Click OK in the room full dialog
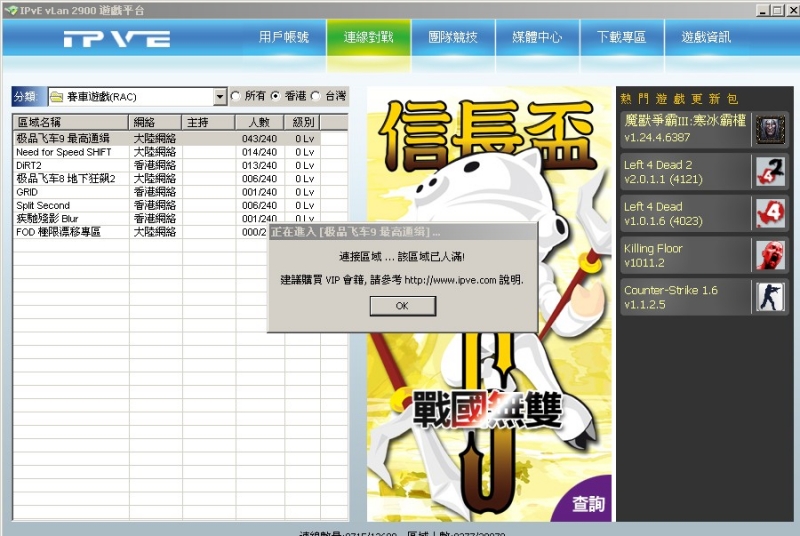The image size is (800, 536). (403, 306)
